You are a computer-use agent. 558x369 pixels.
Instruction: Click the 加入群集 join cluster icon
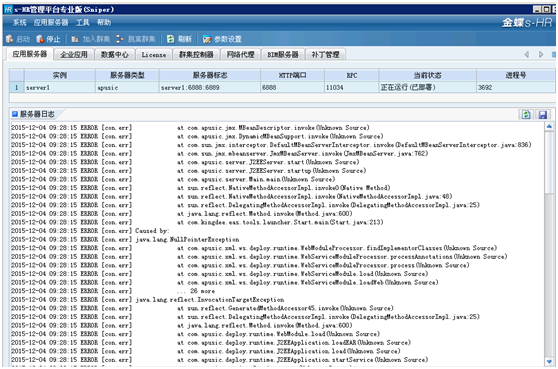[x=75, y=39]
